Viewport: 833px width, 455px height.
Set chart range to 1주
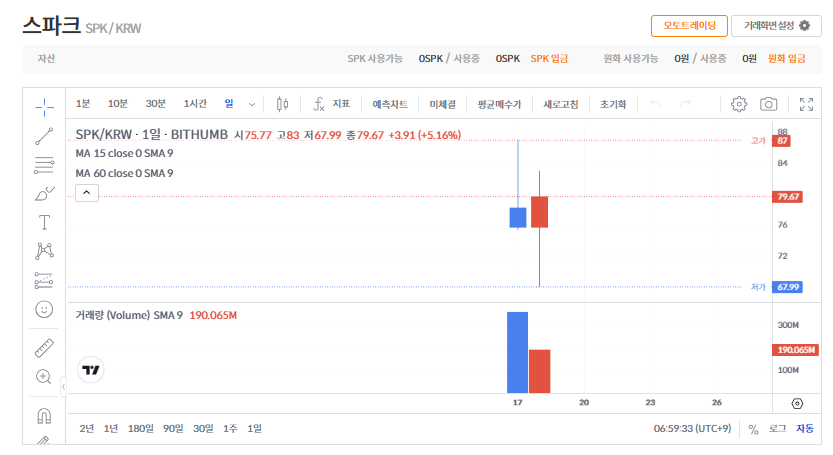tap(230, 428)
